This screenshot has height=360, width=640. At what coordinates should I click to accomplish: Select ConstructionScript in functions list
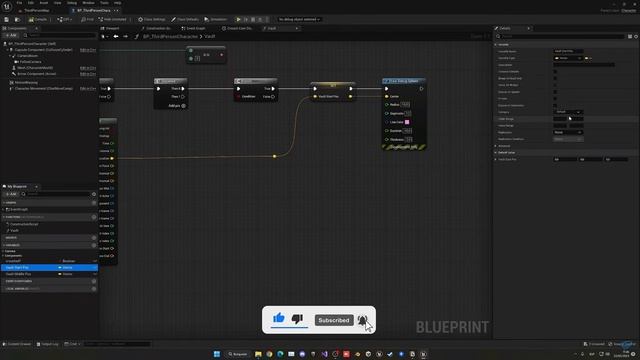pos(24,224)
